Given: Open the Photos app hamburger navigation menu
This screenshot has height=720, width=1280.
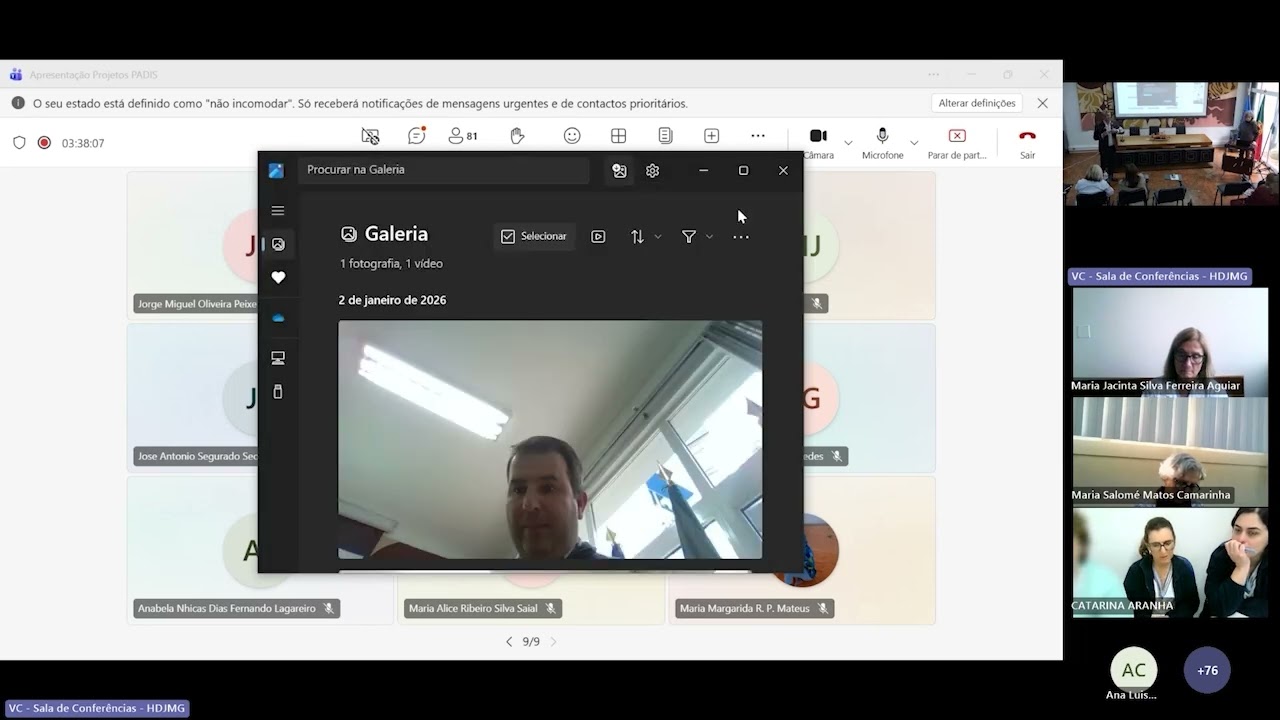Looking at the screenshot, I should pos(278,211).
